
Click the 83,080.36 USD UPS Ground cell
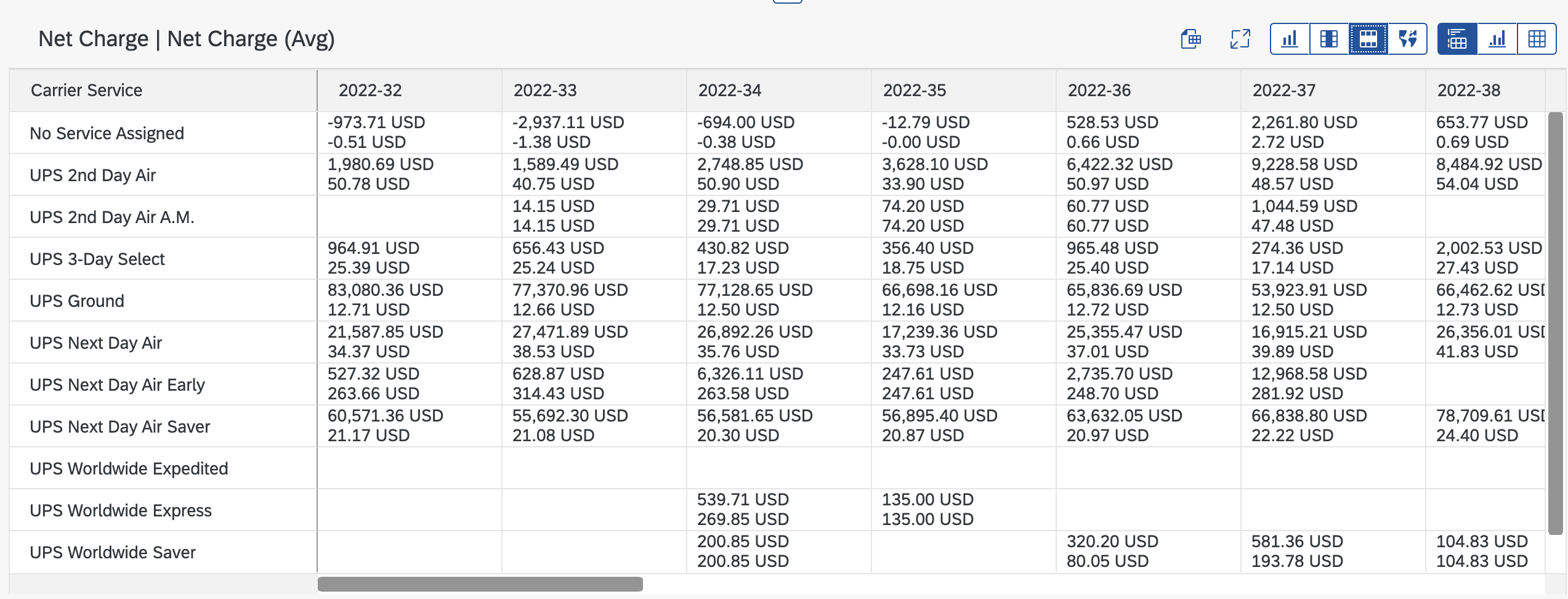[x=386, y=290]
